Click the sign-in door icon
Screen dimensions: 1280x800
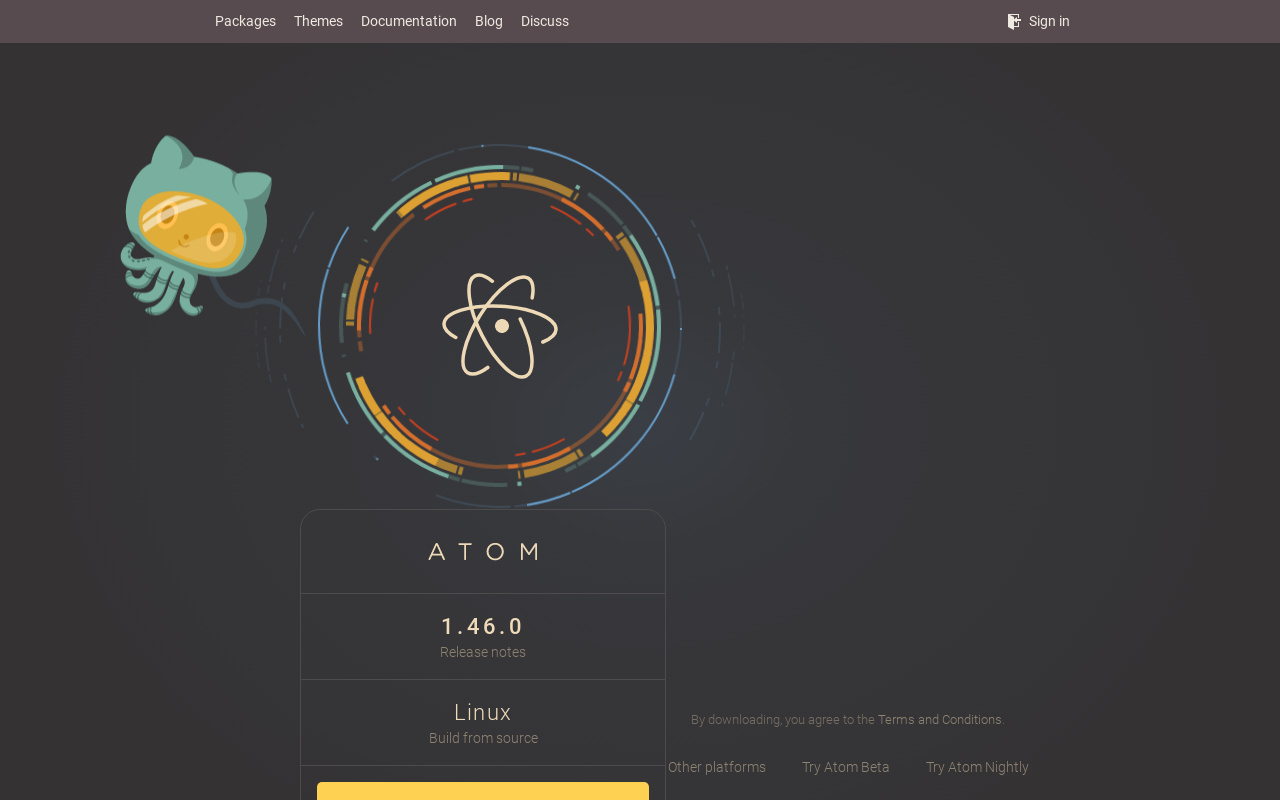tap(1014, 21)
